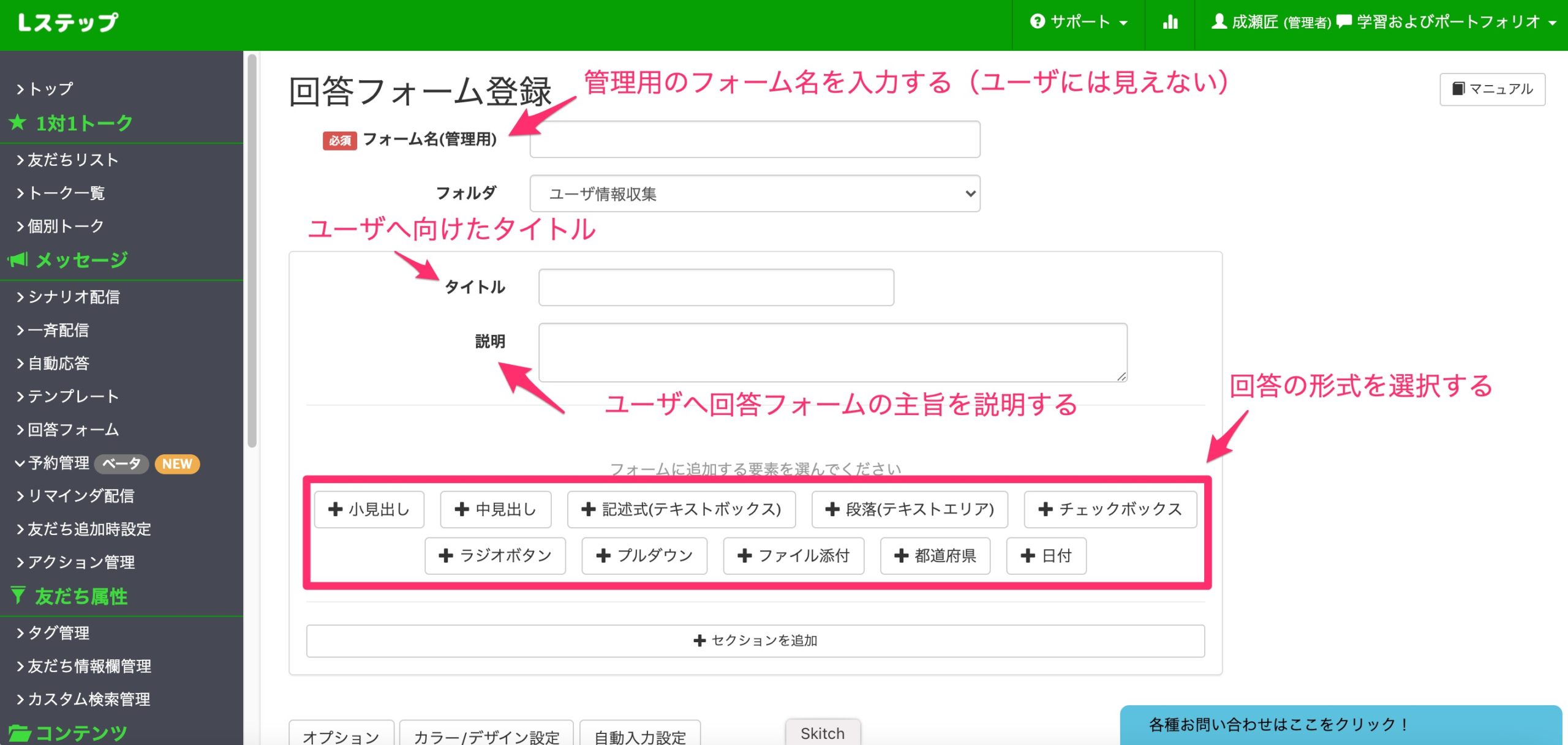Click the sidebar vertical scrollbar
1568x745 pixels.
click(252, 251)
